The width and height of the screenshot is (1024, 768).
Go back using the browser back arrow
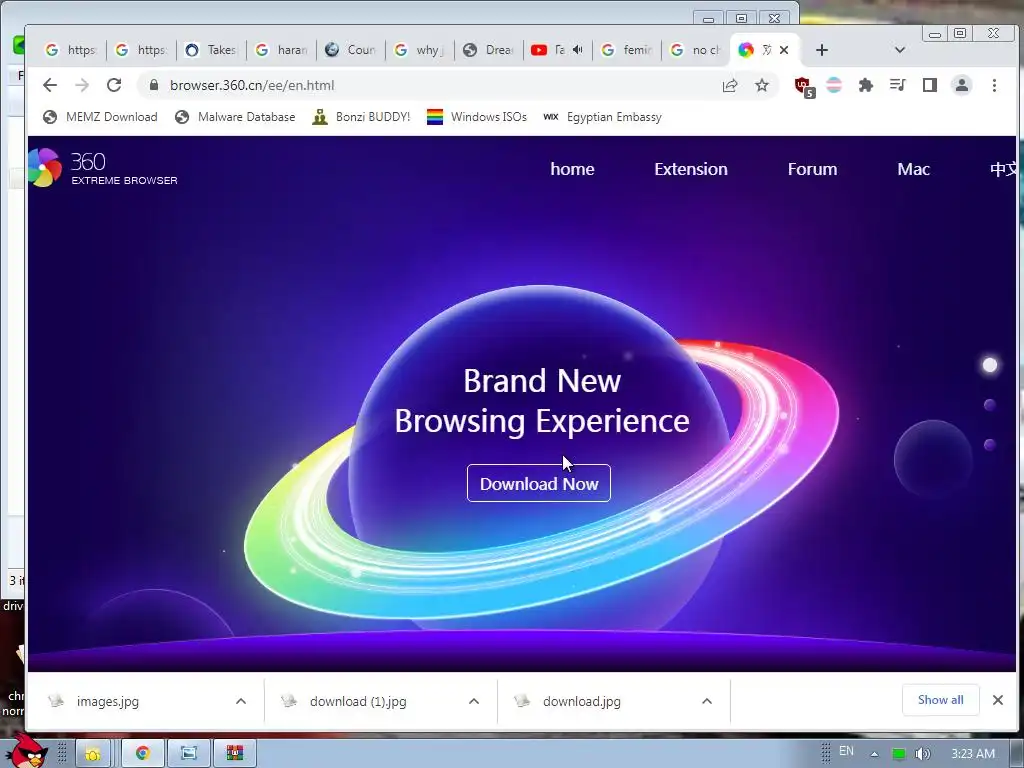(50, 85)
